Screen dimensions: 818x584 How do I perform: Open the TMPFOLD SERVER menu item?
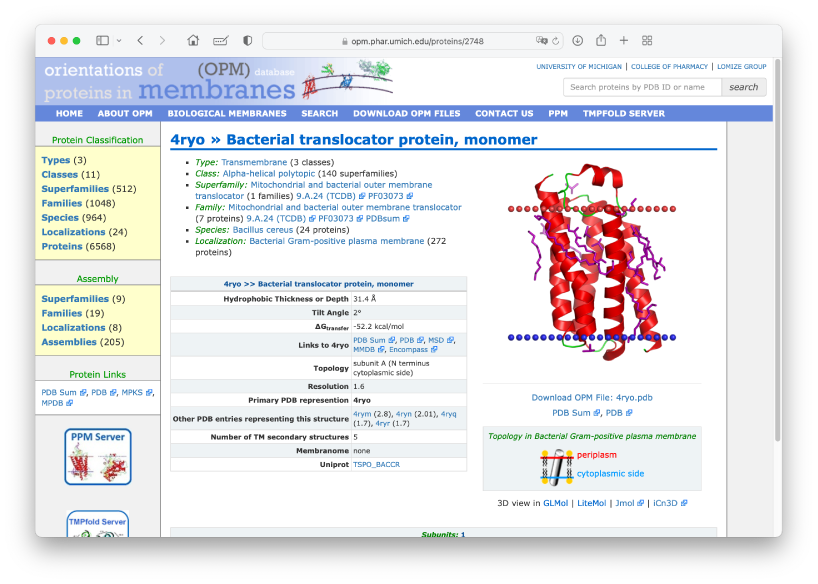tap(624, 113)
